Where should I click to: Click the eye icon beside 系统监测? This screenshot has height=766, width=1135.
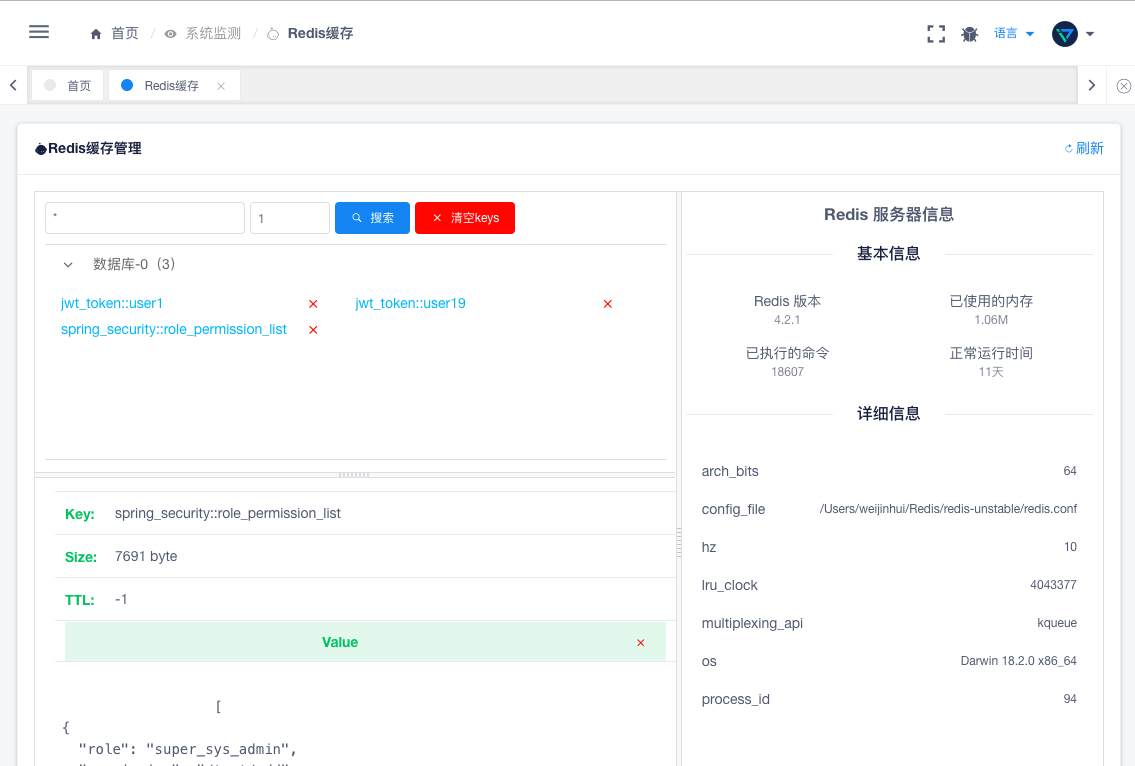tap(170, 34)
